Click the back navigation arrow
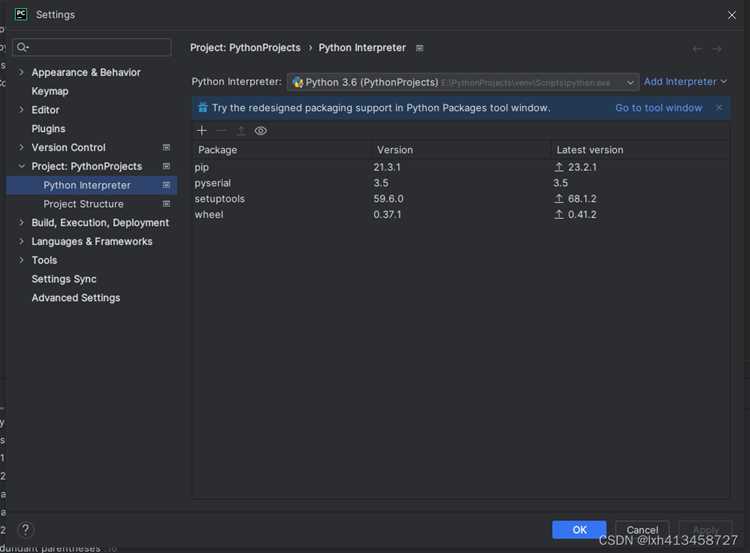Image resolution: width=750 pixels, height=553 pixels. pos(697,49)
